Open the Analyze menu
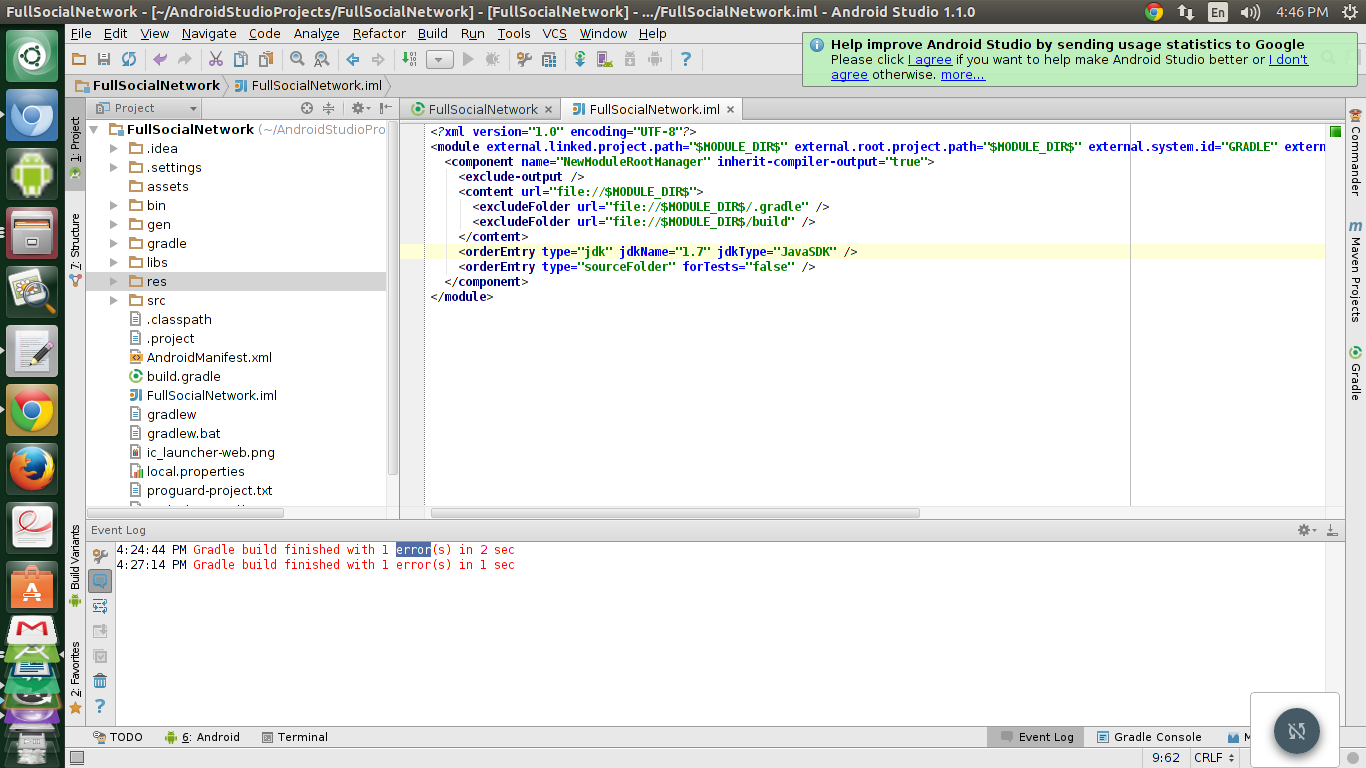1366x768 pixels. [316, 33]
